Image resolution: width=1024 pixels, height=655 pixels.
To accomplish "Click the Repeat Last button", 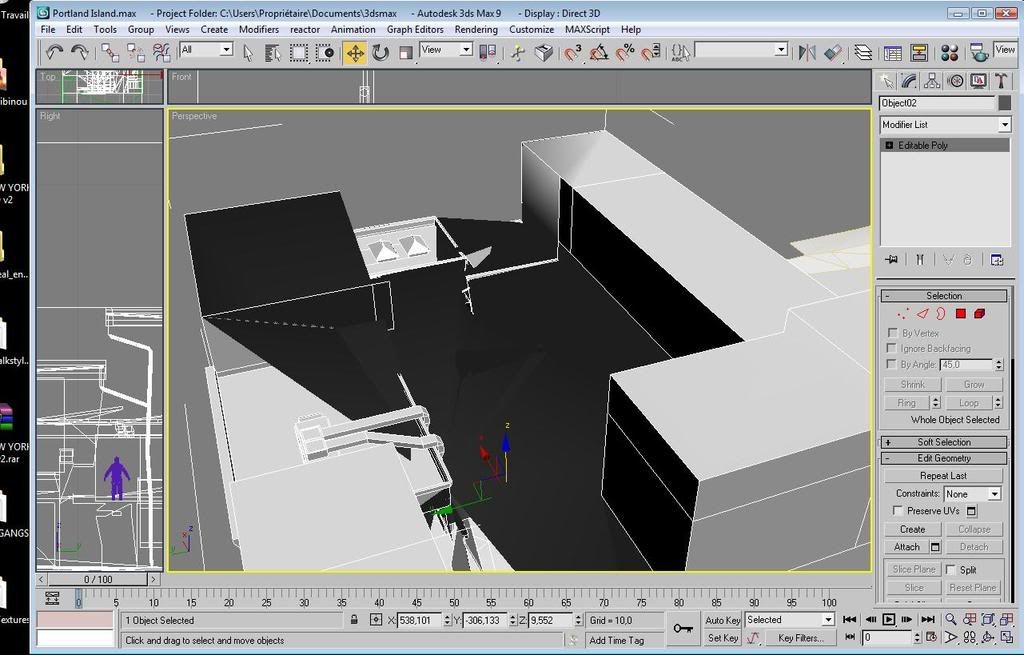I will point(944,476).
